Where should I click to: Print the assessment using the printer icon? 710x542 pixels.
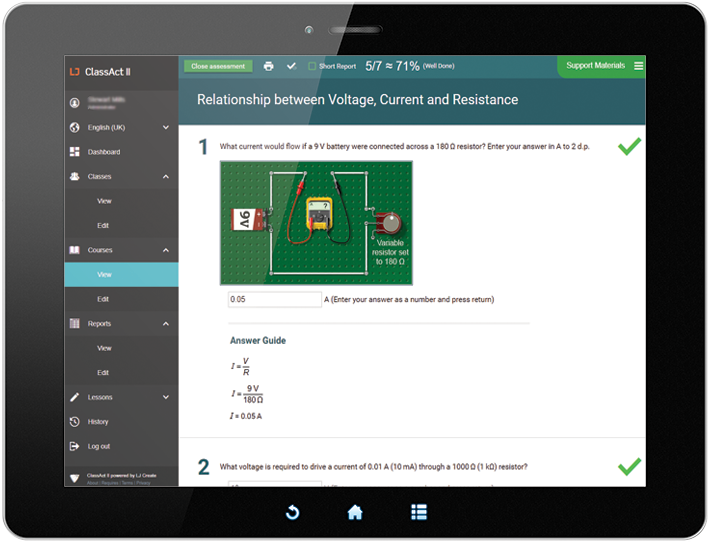click(269, 66)
